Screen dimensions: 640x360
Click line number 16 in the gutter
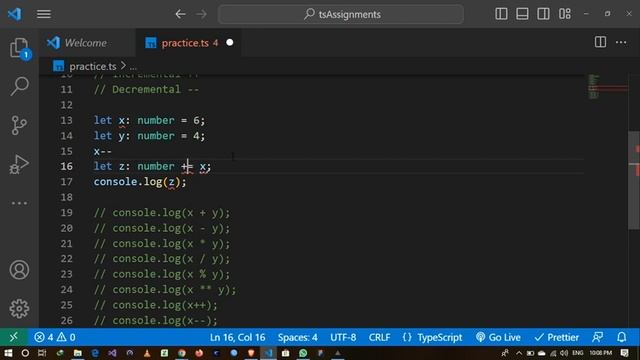pos(67,167)
